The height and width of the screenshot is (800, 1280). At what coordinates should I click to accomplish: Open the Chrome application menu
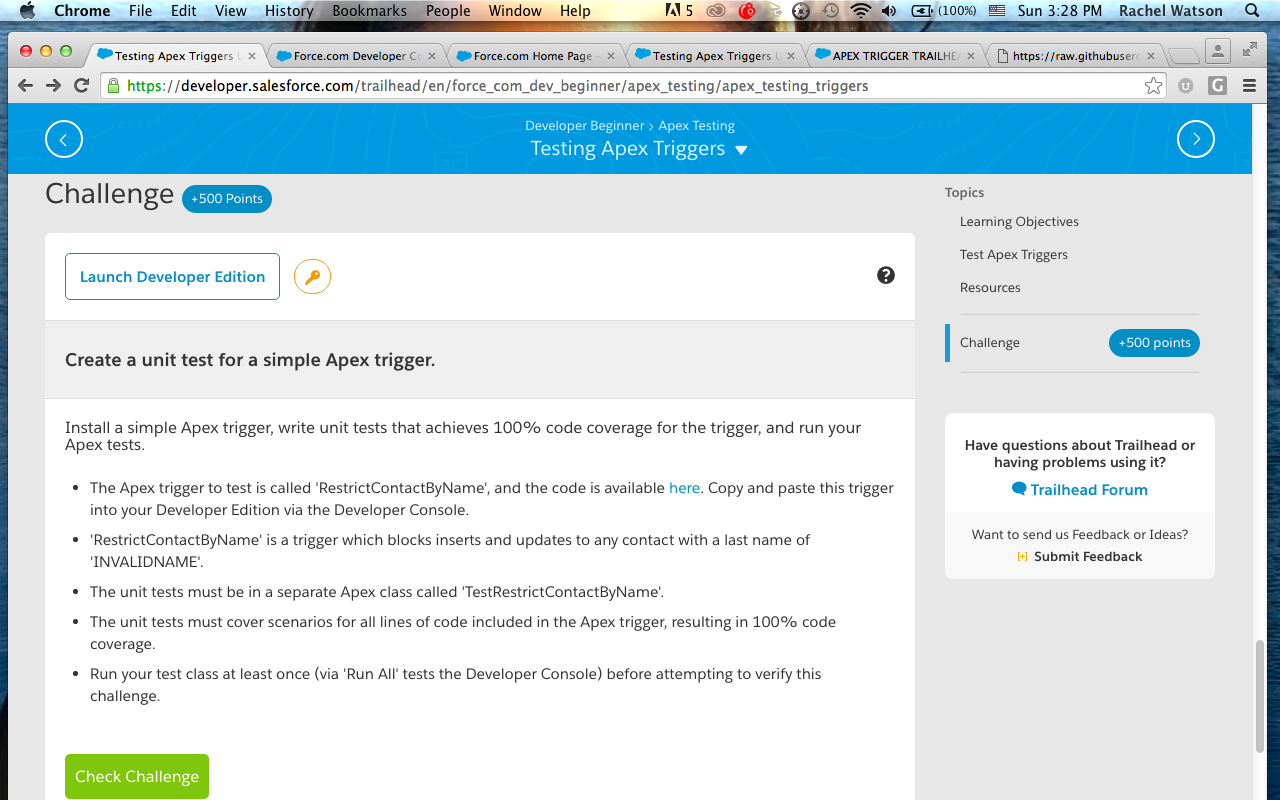pyautogui.click(x=82, y=11)
